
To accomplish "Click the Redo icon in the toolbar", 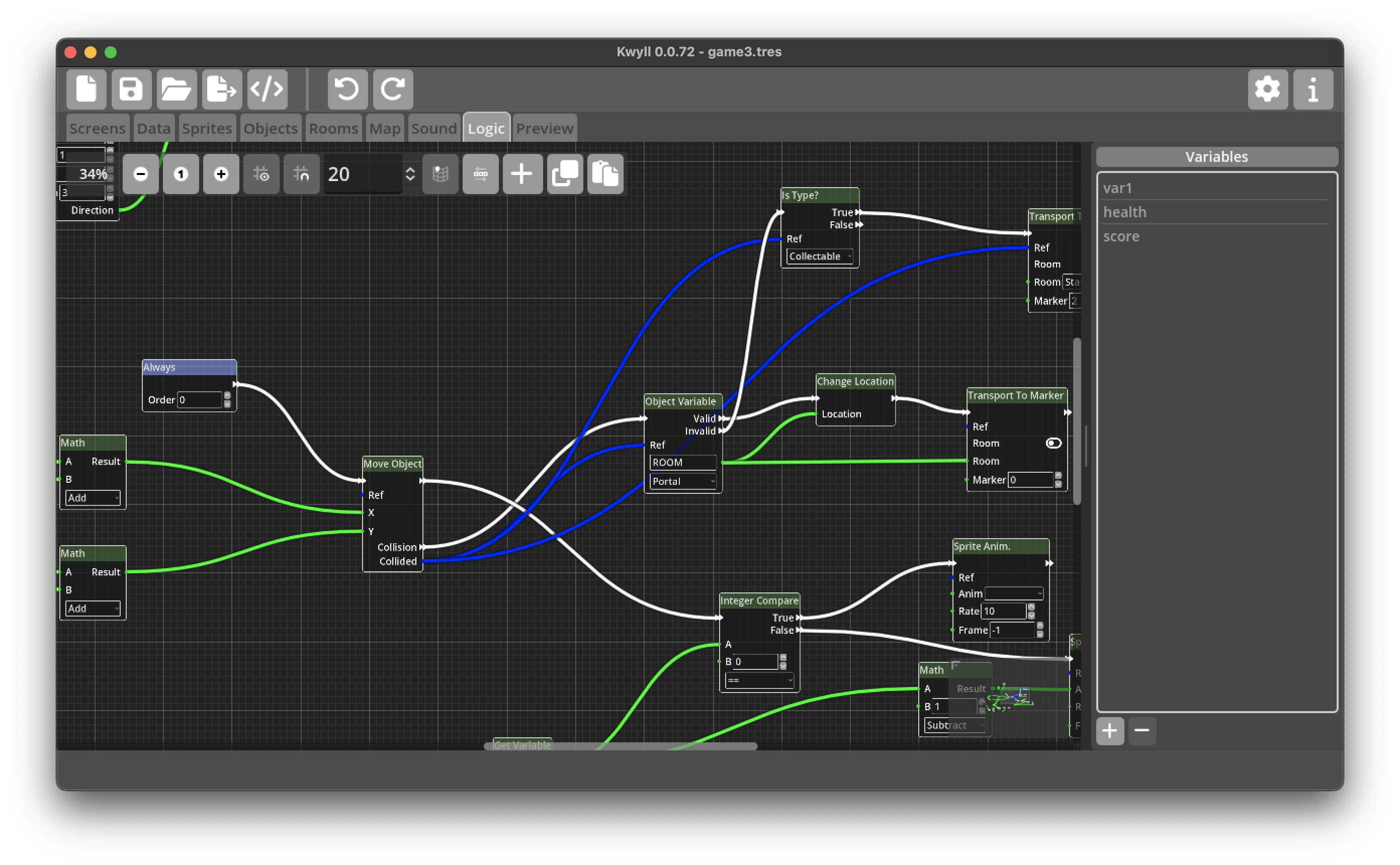I will click(393, 89).
